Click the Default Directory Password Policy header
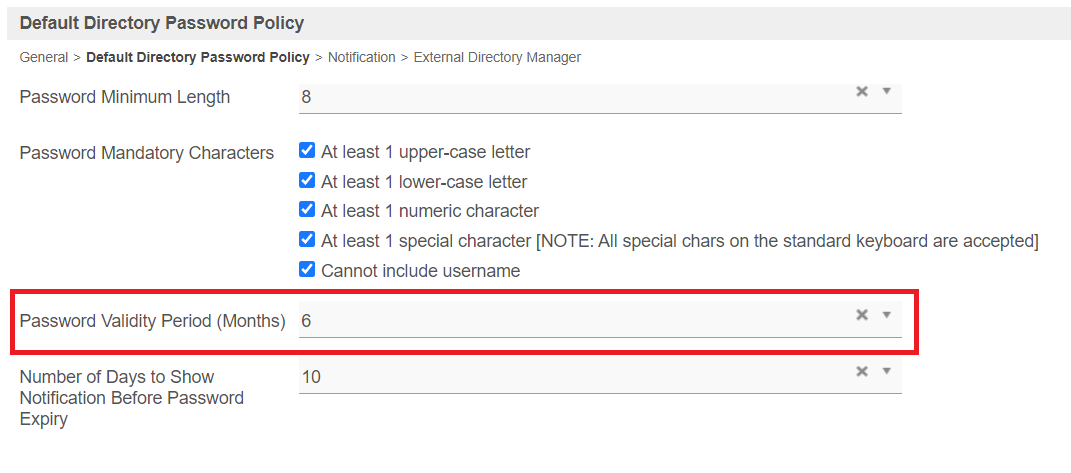This screenshot has width=1071, height=473. pos(162,22)
